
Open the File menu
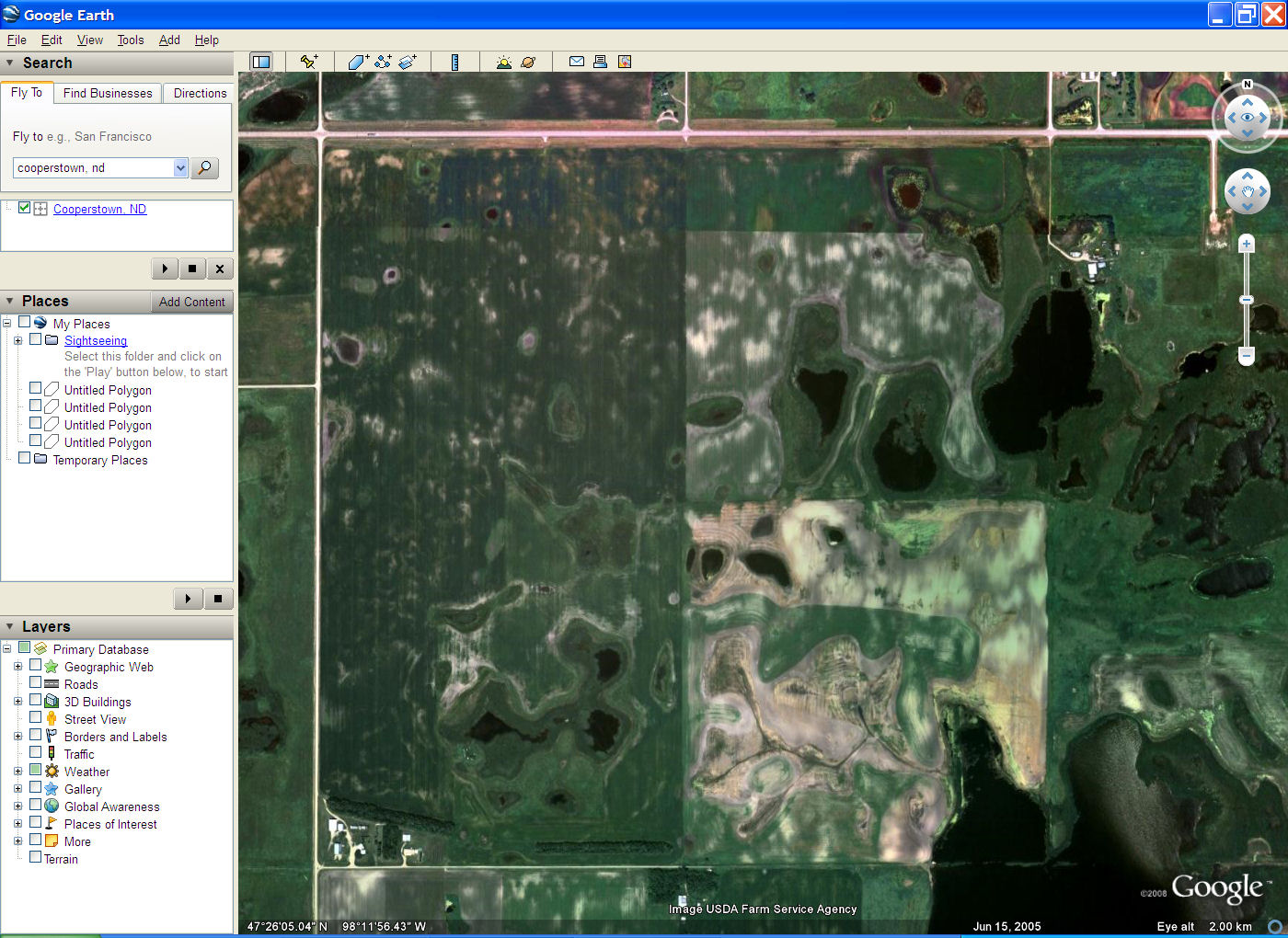point(17,40)
